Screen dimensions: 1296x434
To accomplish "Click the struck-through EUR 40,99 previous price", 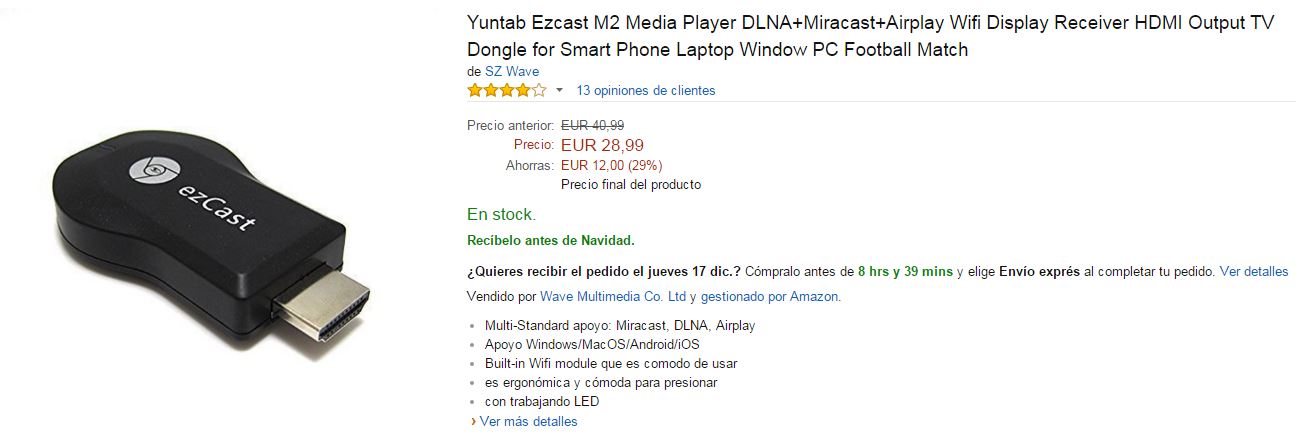I will 592,125.
